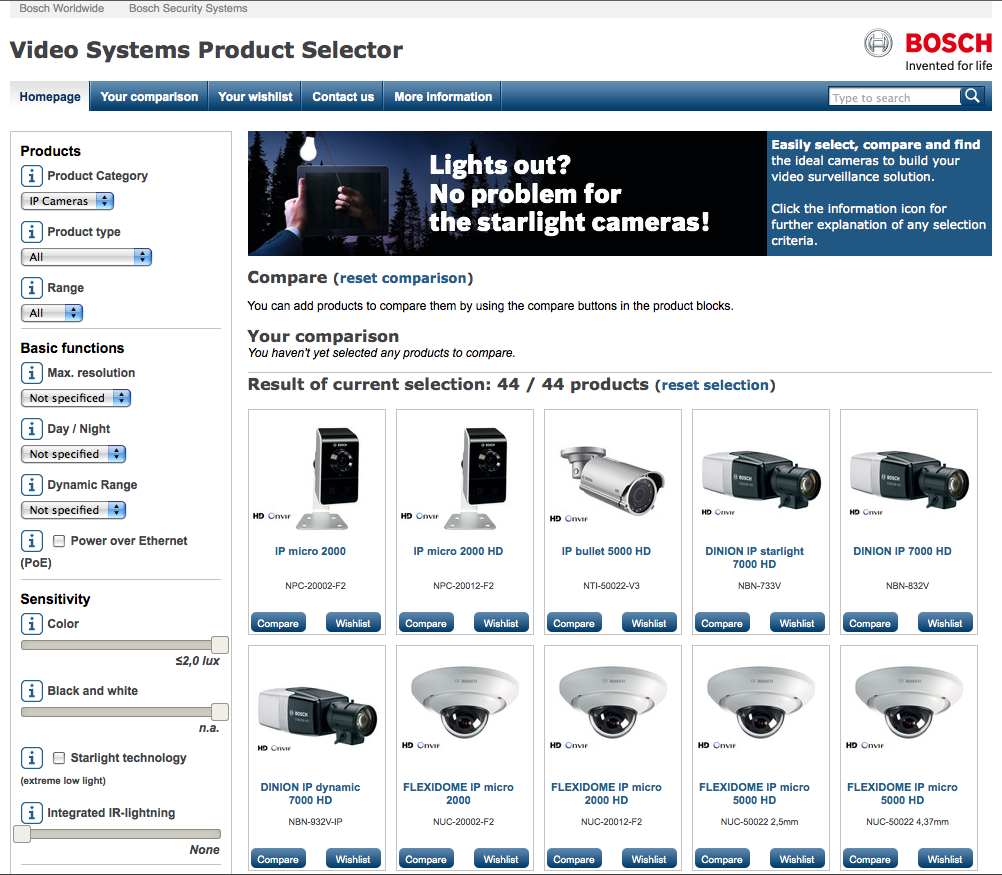1002x875 pixels.
Task: Enable the Power over Ethernet checkbox
Action: point(59,541)
